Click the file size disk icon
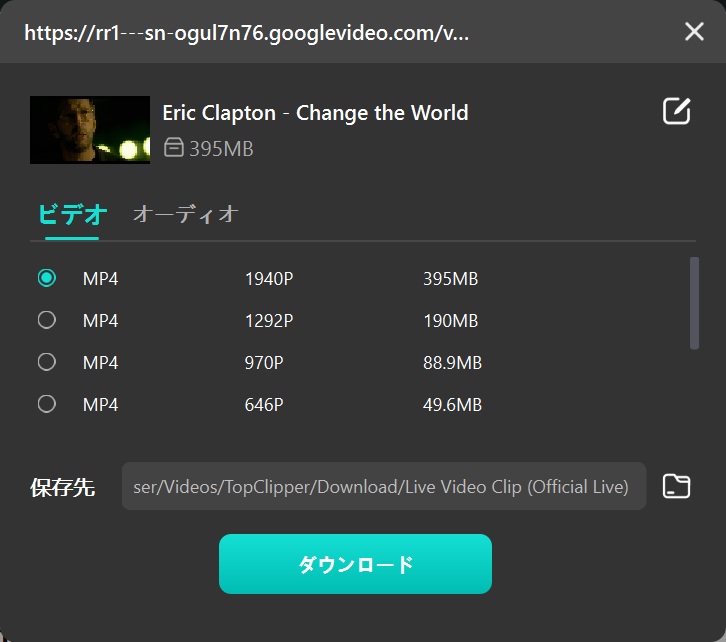The image size is (726, 642). pos(174,149)
